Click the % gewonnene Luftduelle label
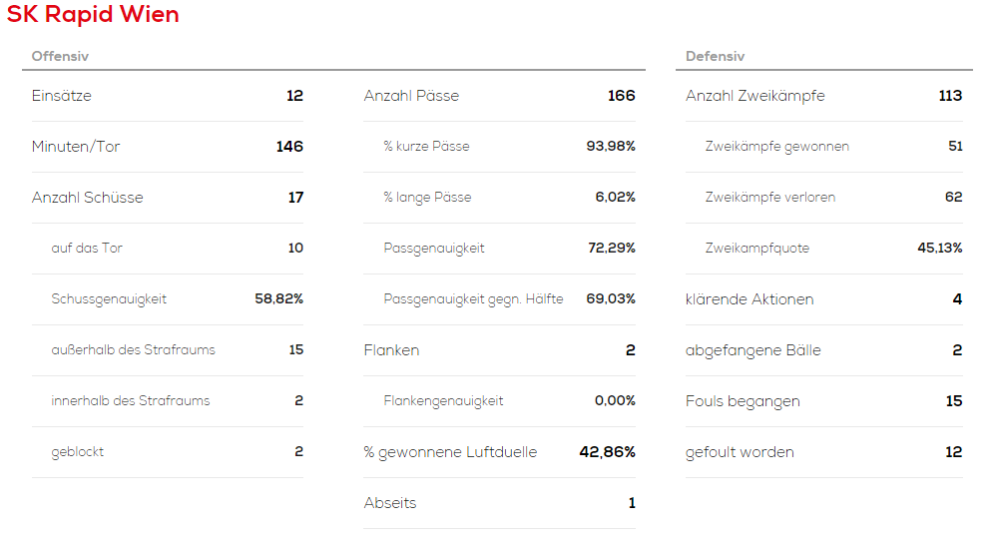Image resolution: width=1000 pixels, height=546 pixels. (450, 452)
